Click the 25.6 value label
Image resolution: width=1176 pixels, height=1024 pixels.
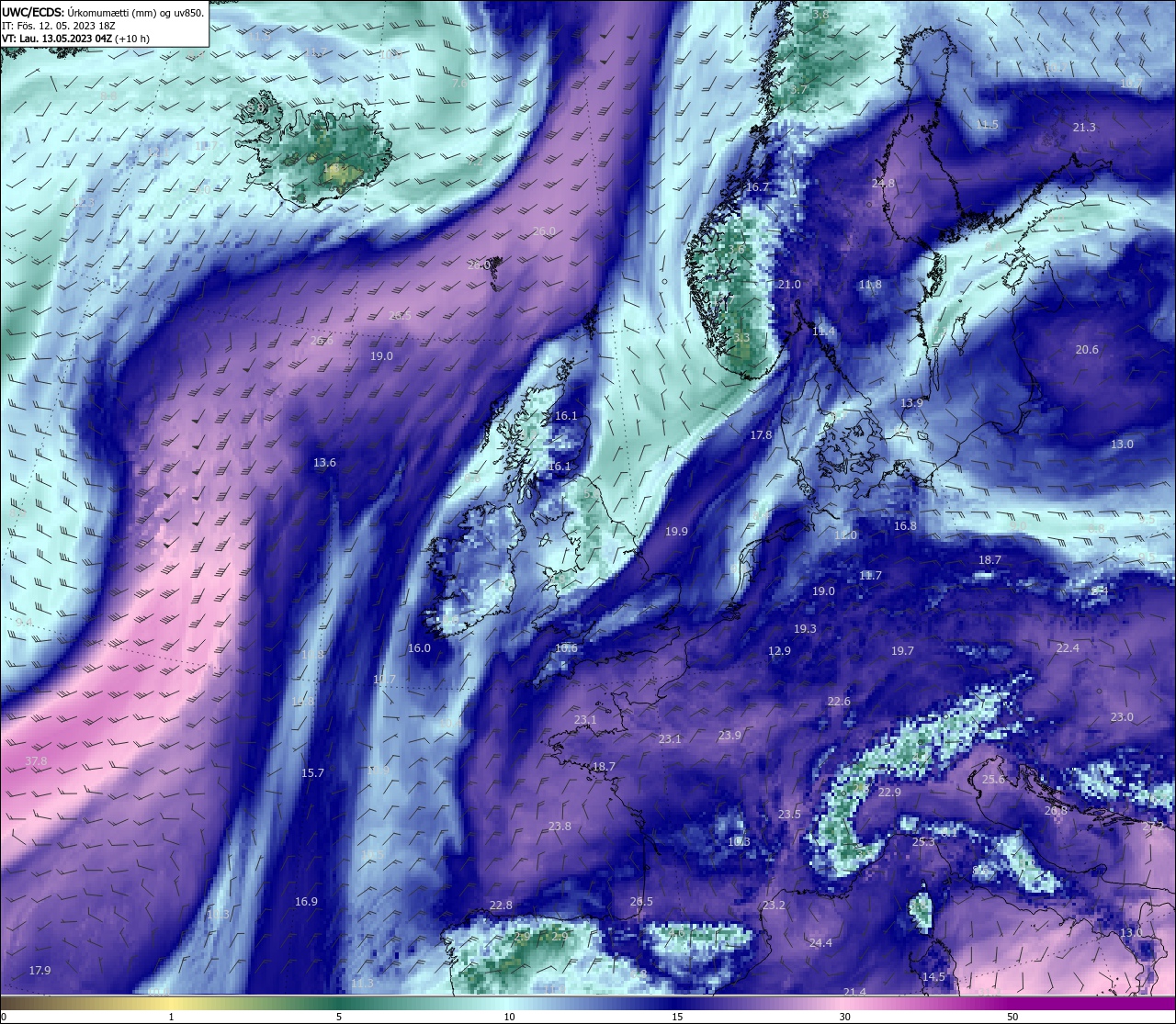pos(994,779)
